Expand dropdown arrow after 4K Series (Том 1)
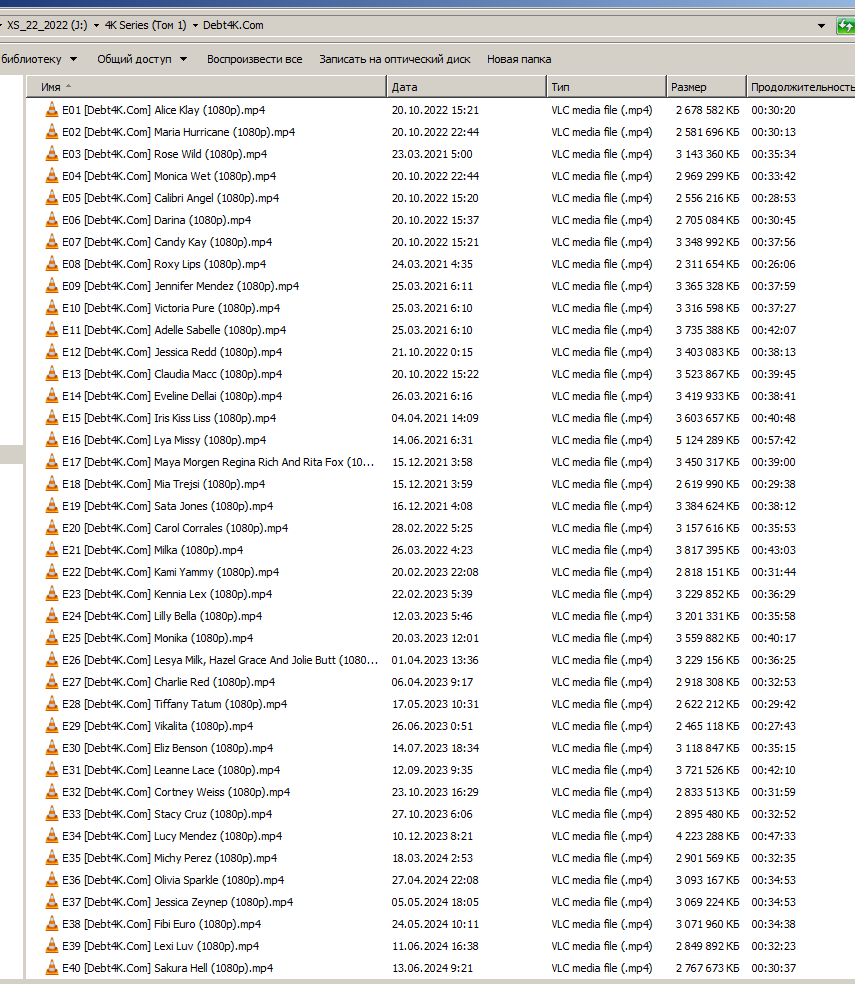The height and width of the screenshot is (997, 855). [195, 26]
